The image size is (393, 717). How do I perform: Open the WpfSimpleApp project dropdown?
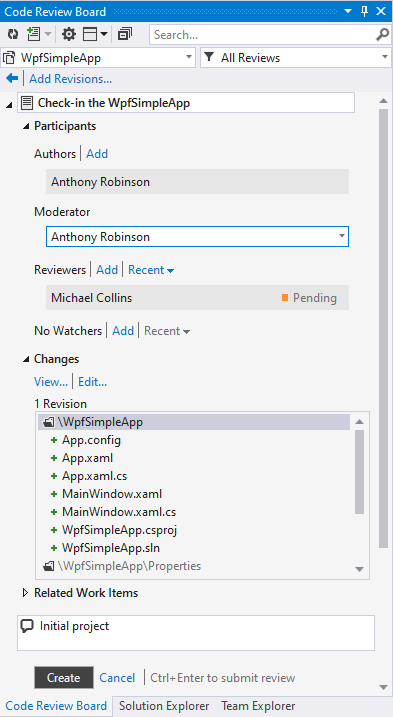(x=98, y=58)
